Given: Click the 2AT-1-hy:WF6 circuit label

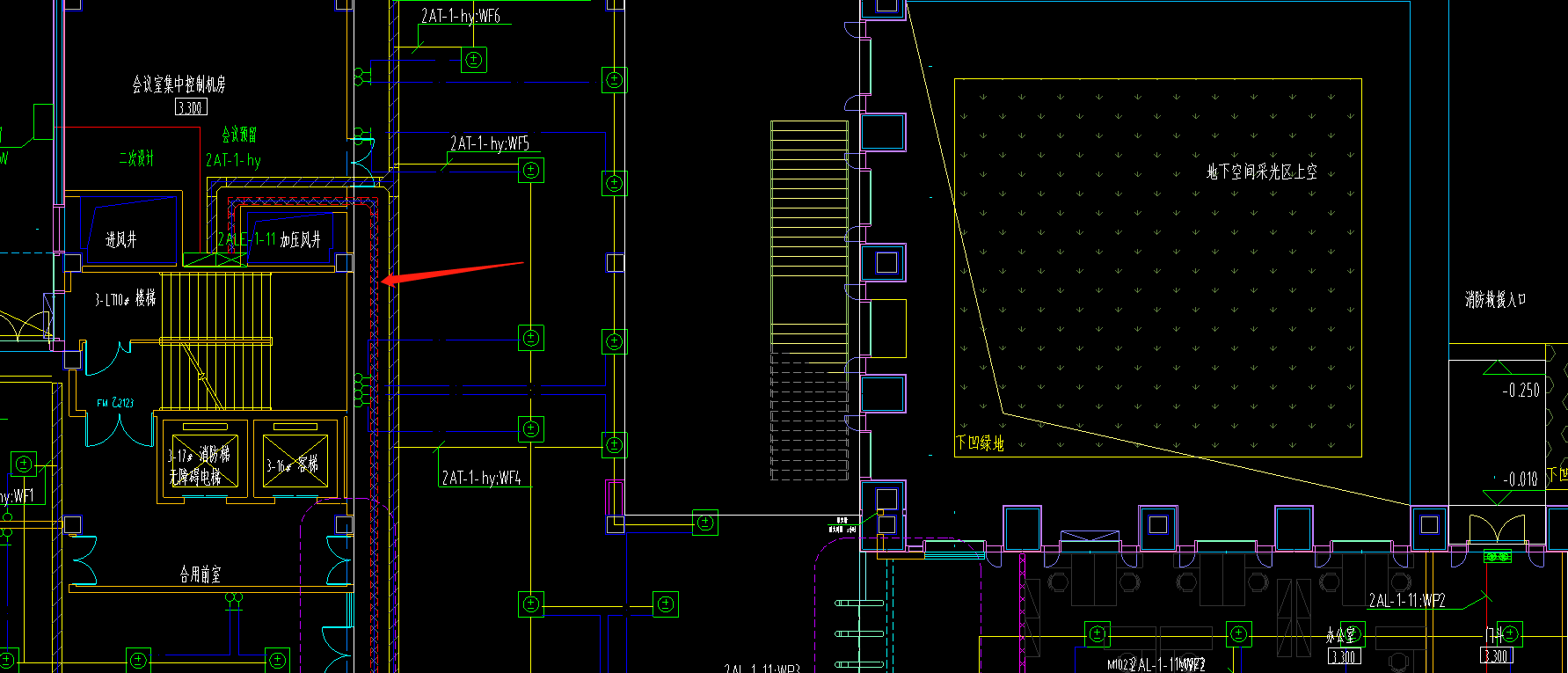Looking at the screenshot, I should point(461,16).
